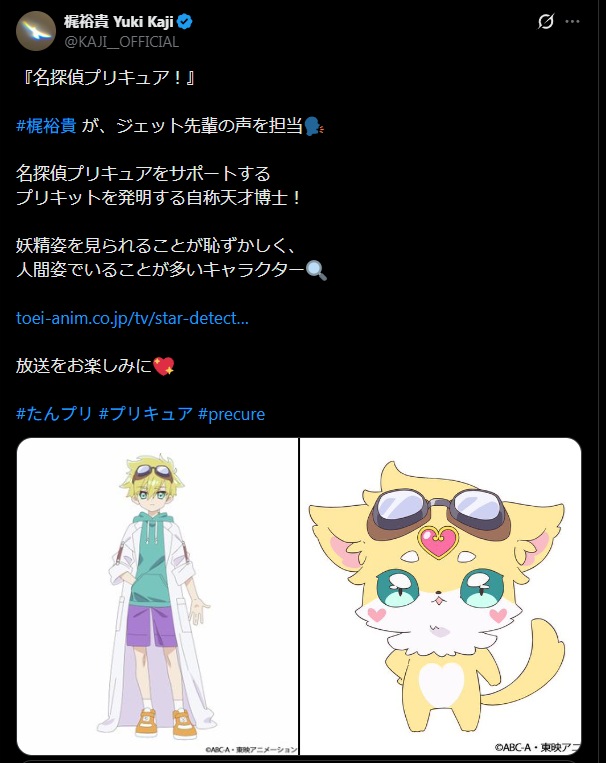Image resolution: width=606 pixels, height=763 pixels.
Task: Click the Grok slashed-circle icon
Action: [x=546, y=21]
